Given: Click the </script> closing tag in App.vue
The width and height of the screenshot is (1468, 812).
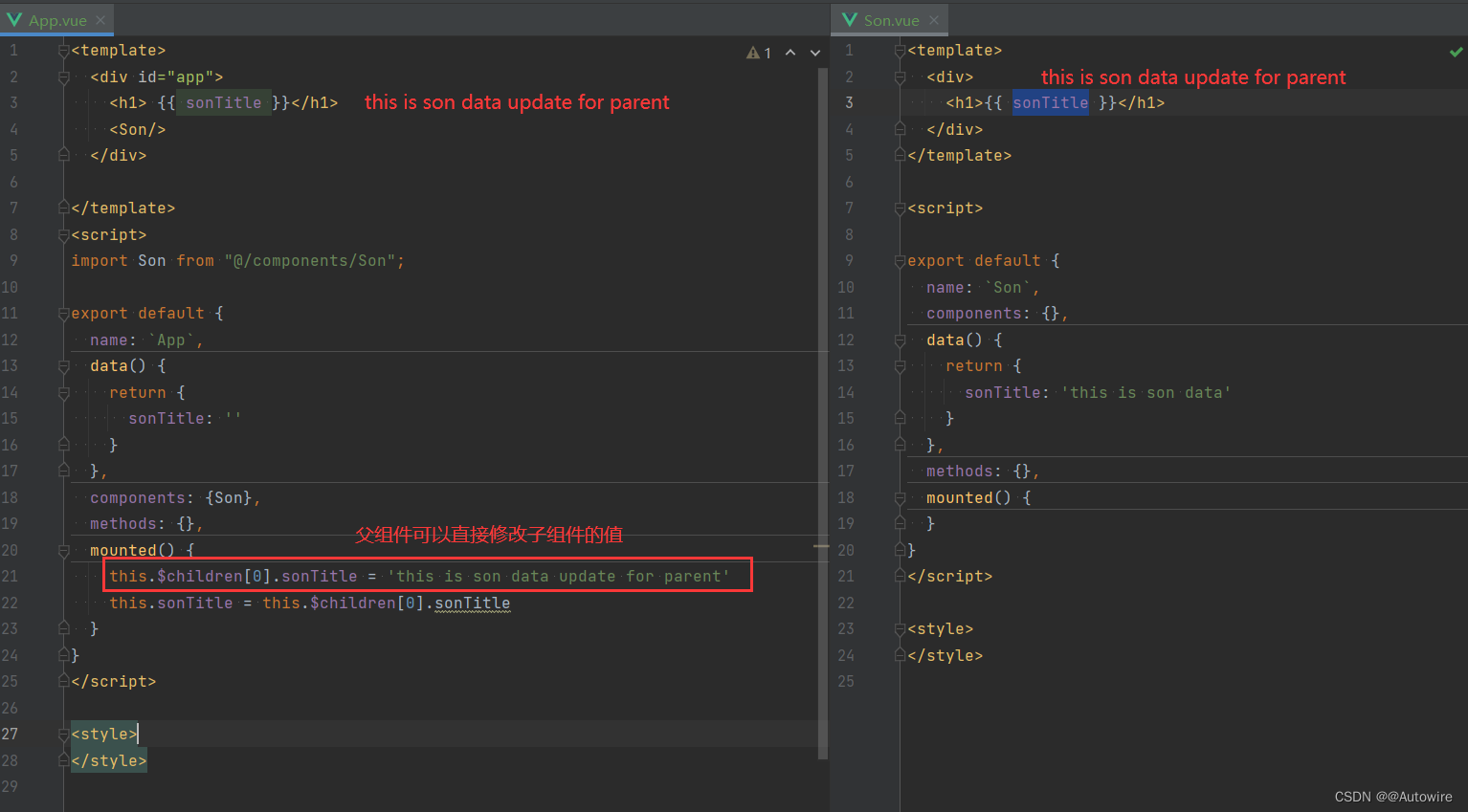Looking at the screenshot, I should pos(114,681).
